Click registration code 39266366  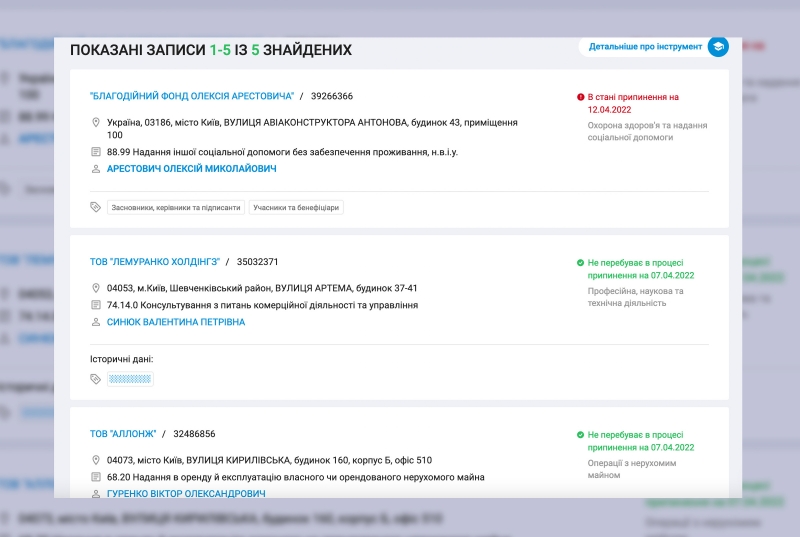point(332,96)
